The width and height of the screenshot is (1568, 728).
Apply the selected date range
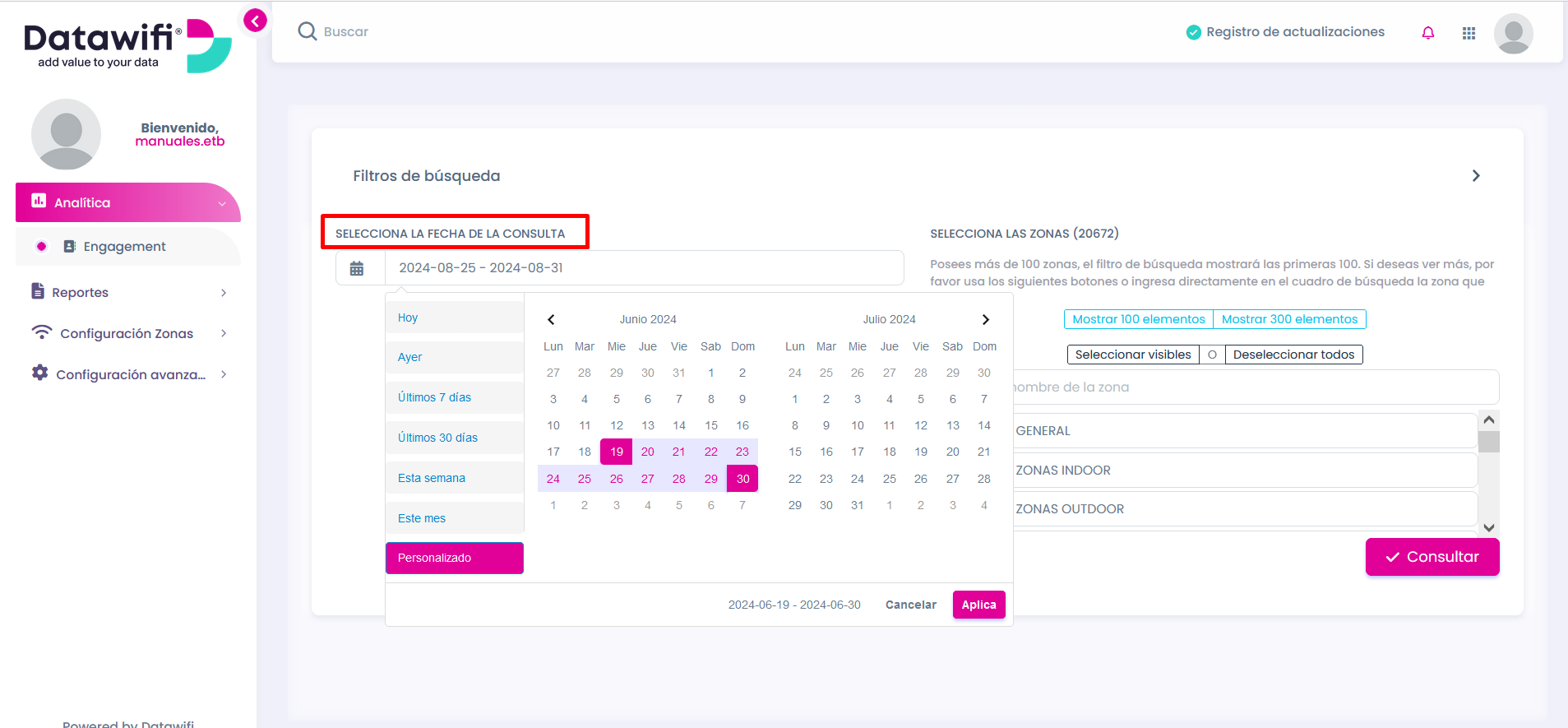[978, 605]
